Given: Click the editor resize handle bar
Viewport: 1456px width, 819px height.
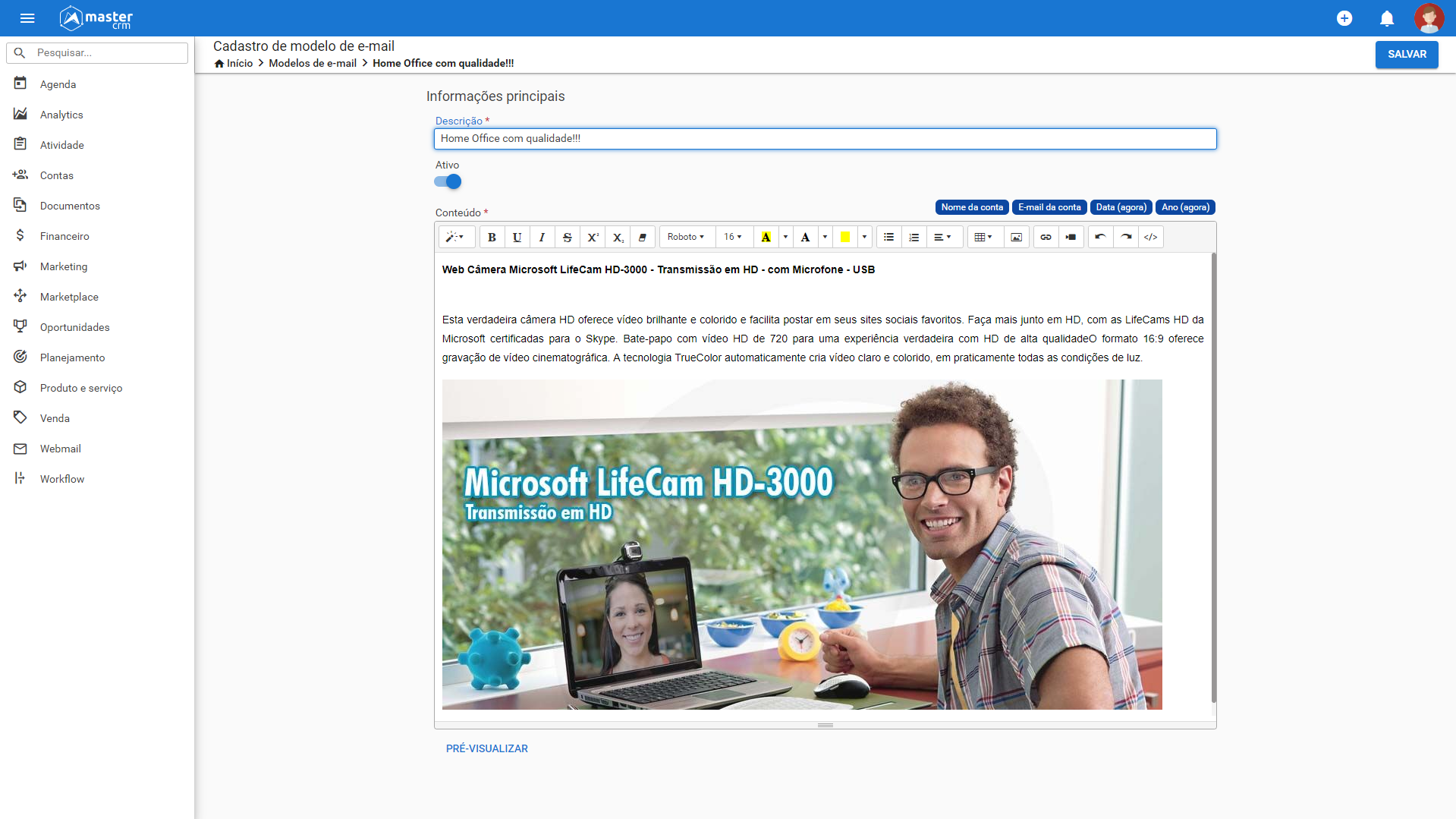Looking at the screenshot, I should coord(825,726).
